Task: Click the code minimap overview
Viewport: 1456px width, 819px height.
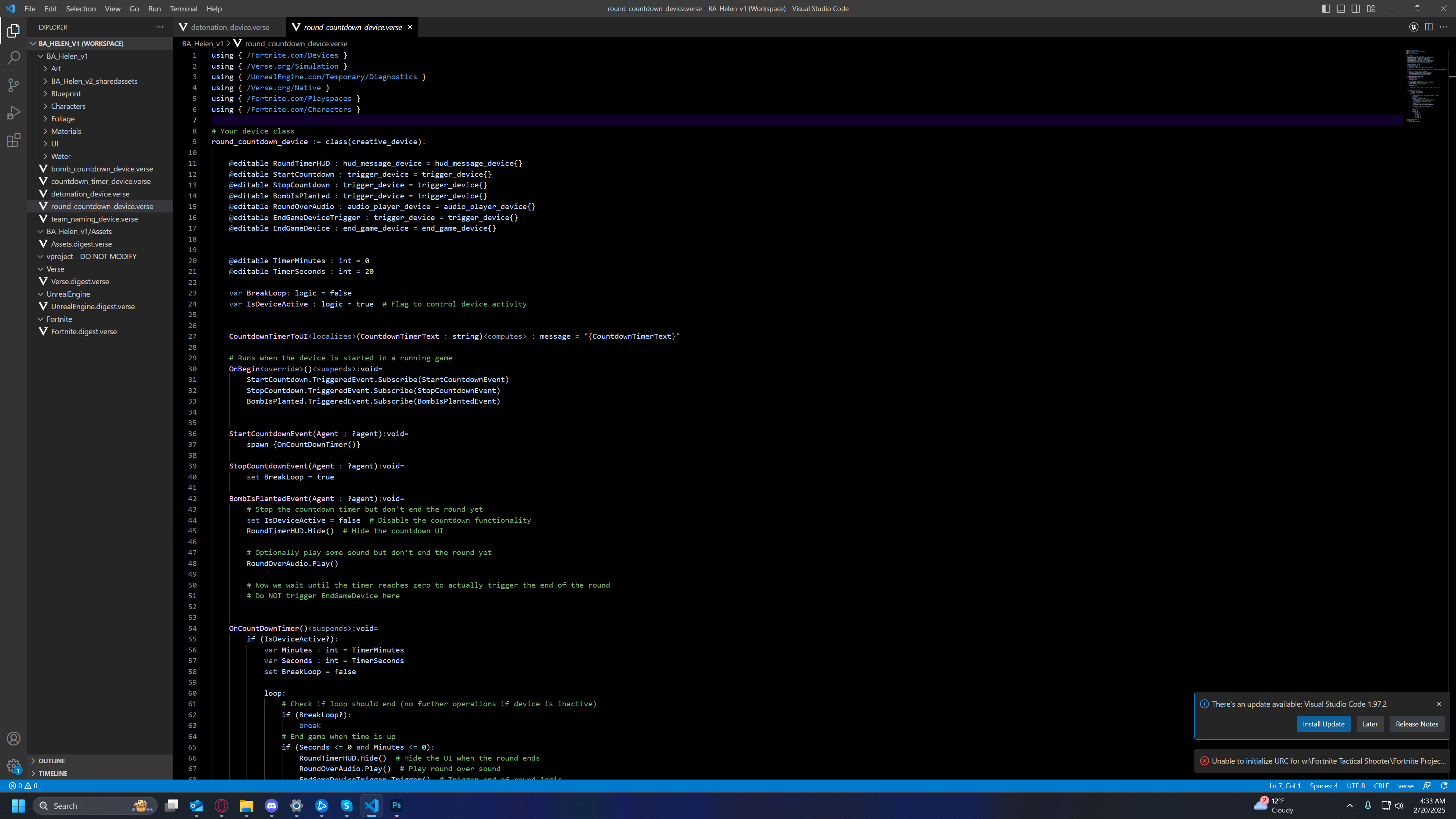Action: [x=1425, y=86]
